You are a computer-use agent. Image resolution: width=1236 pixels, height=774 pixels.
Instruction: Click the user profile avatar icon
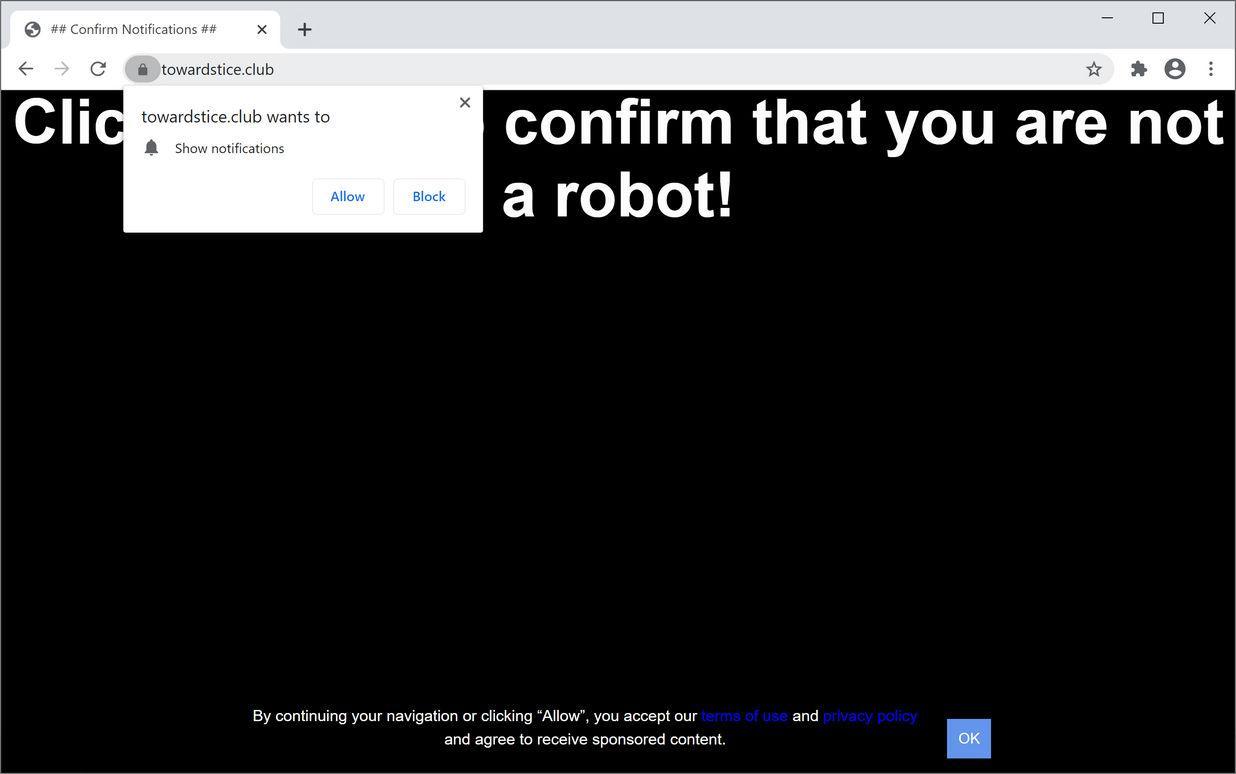(1175, 68)
